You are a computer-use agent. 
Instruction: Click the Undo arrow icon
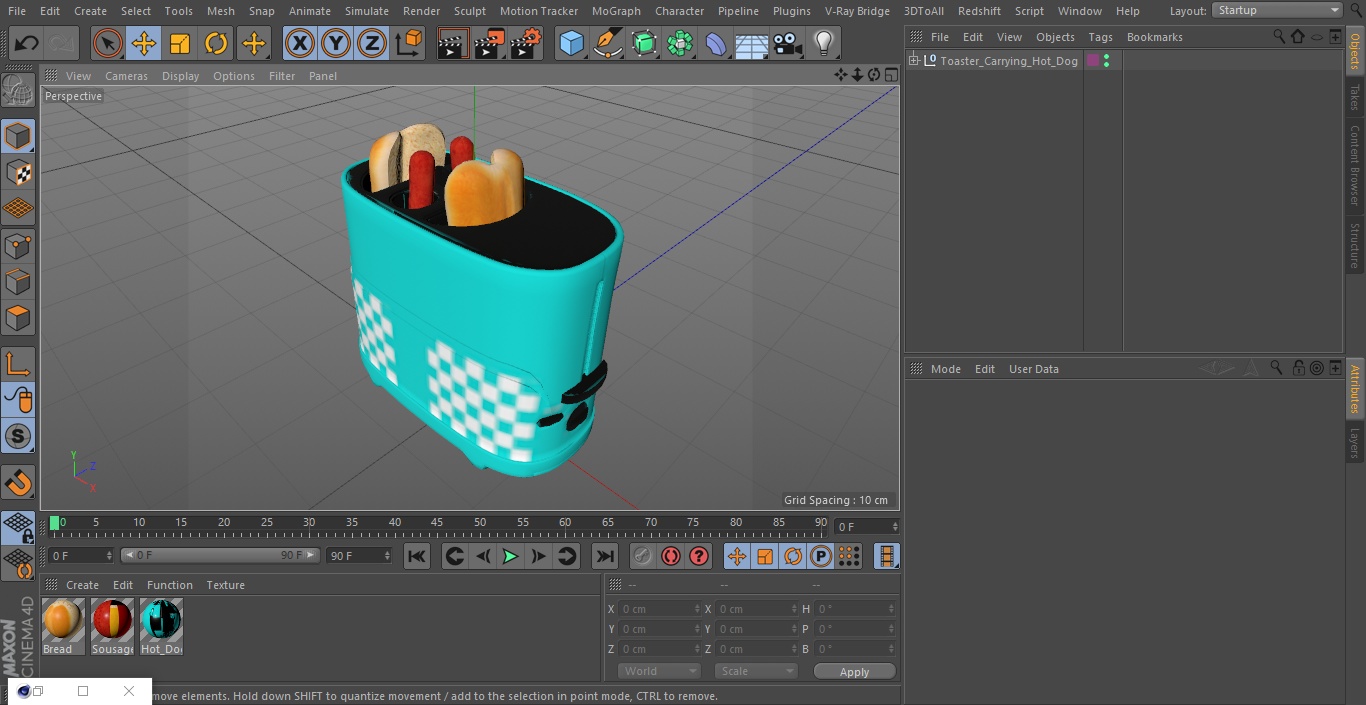[27, 43]
